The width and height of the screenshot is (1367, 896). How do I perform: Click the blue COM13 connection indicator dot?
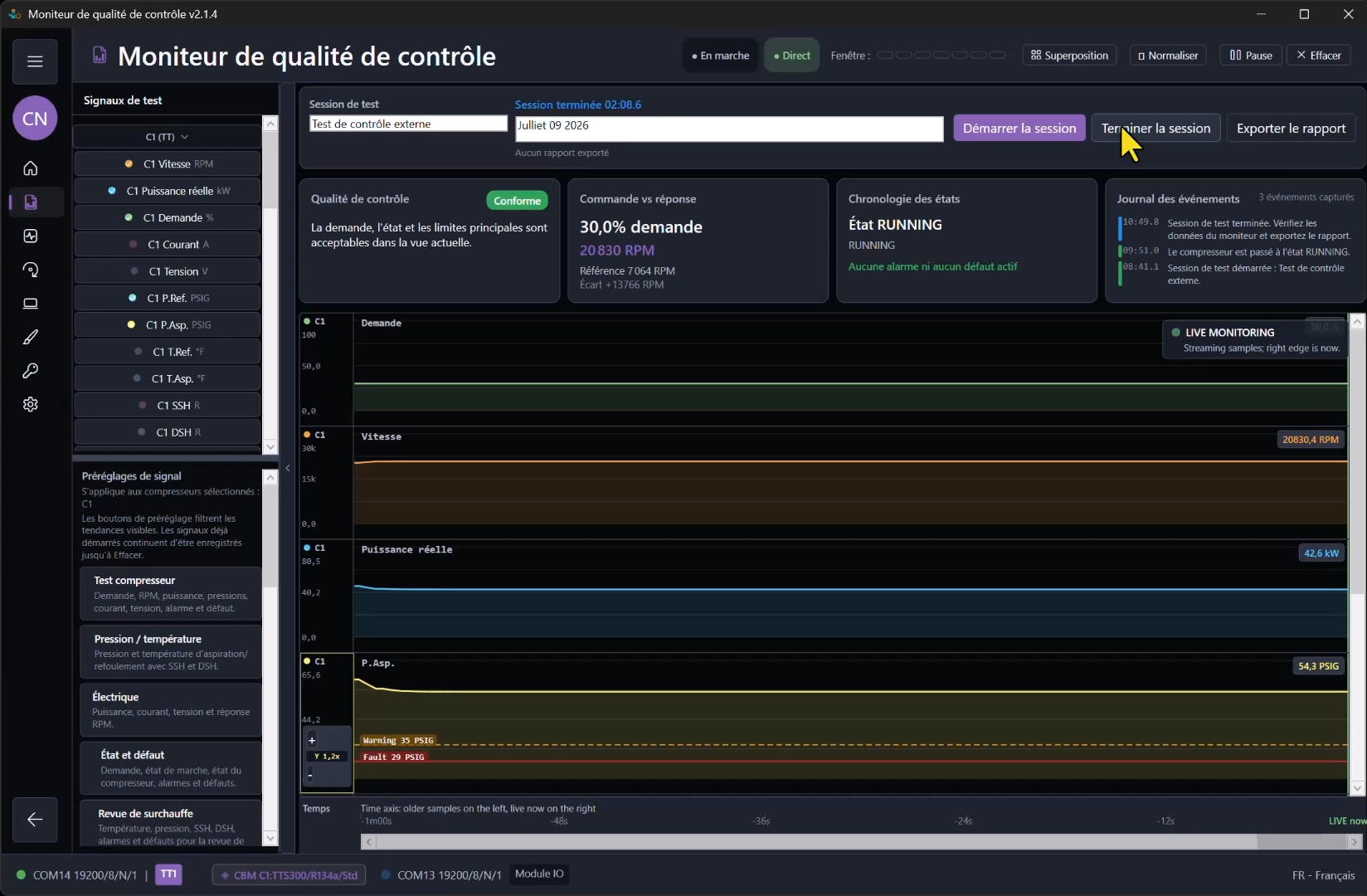[386, 874]
